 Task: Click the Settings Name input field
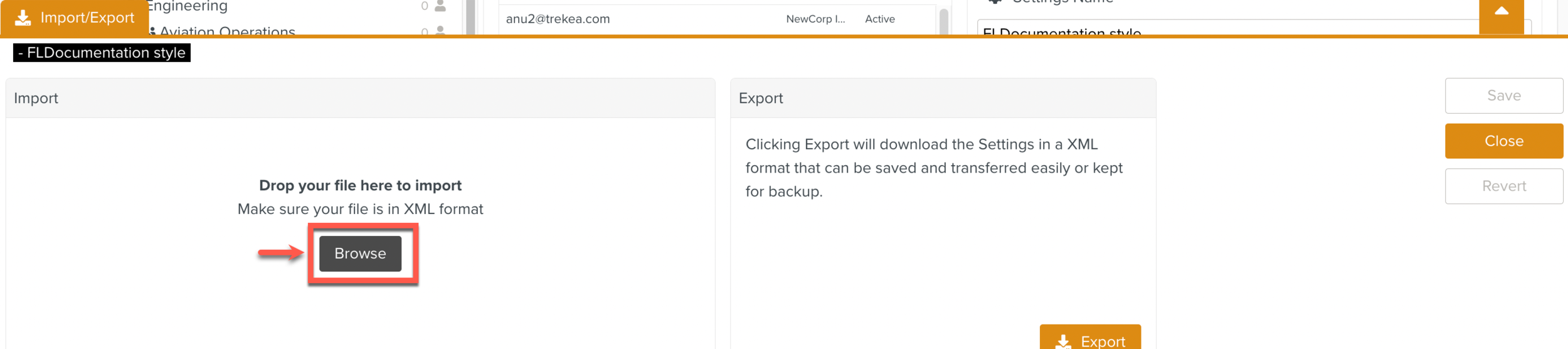click(x=1223, y=30)
